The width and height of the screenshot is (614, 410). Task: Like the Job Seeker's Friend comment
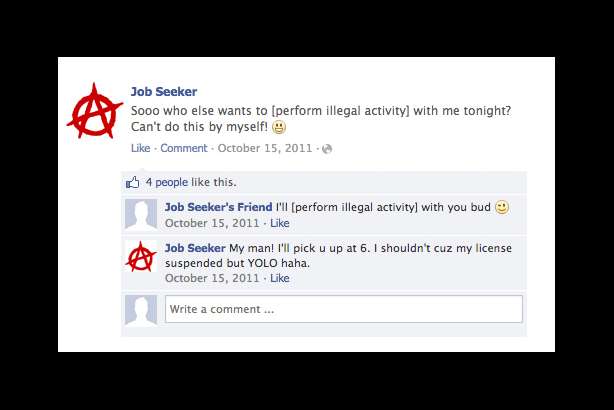coord(280,223)
